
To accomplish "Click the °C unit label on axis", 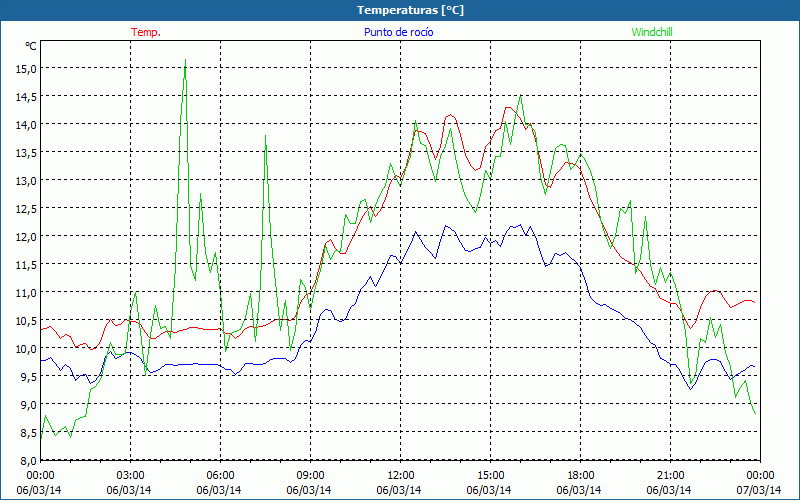I will (x=31, y=46).
